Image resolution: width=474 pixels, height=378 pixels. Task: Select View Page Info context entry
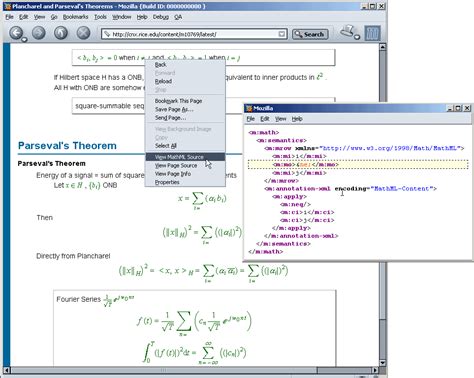185,174
